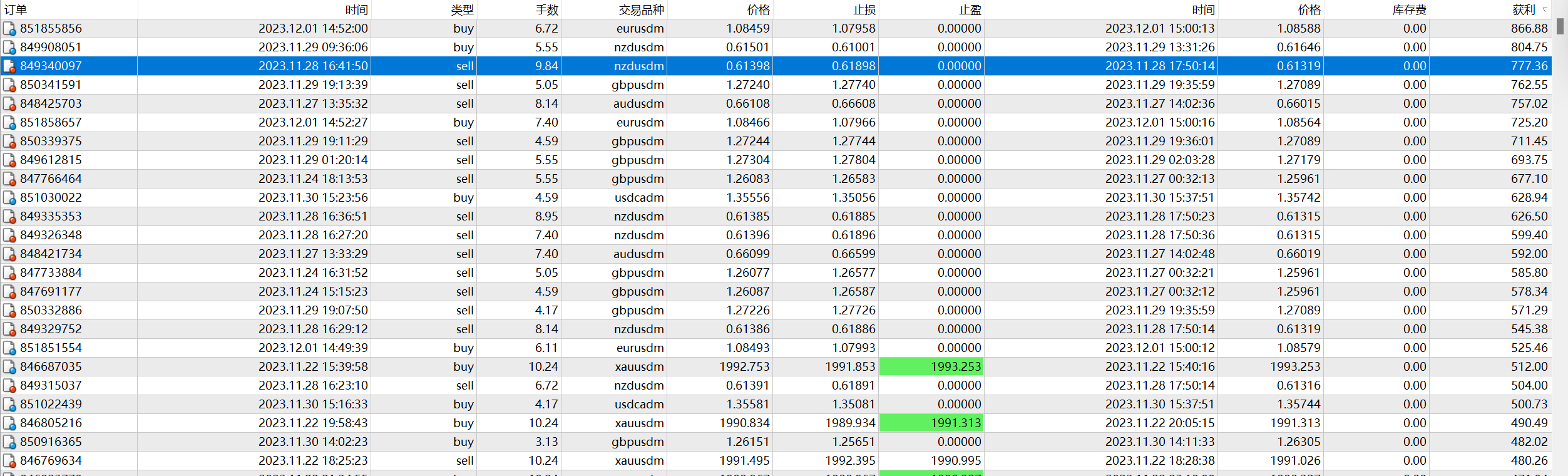The image size is (1568, 476).
Task: Click the order icon for 847733884
Action: [9, 273]
